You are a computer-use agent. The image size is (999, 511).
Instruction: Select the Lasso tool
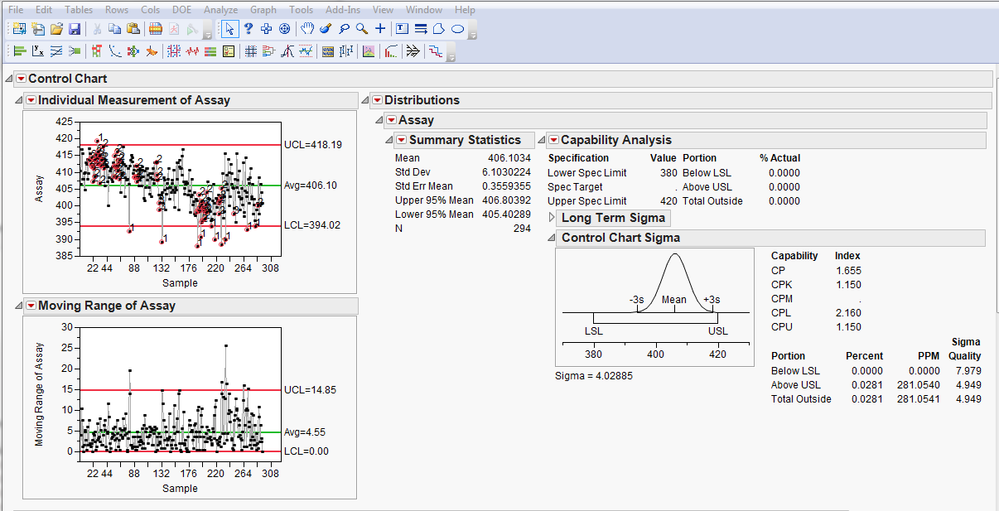coord(344,29)
